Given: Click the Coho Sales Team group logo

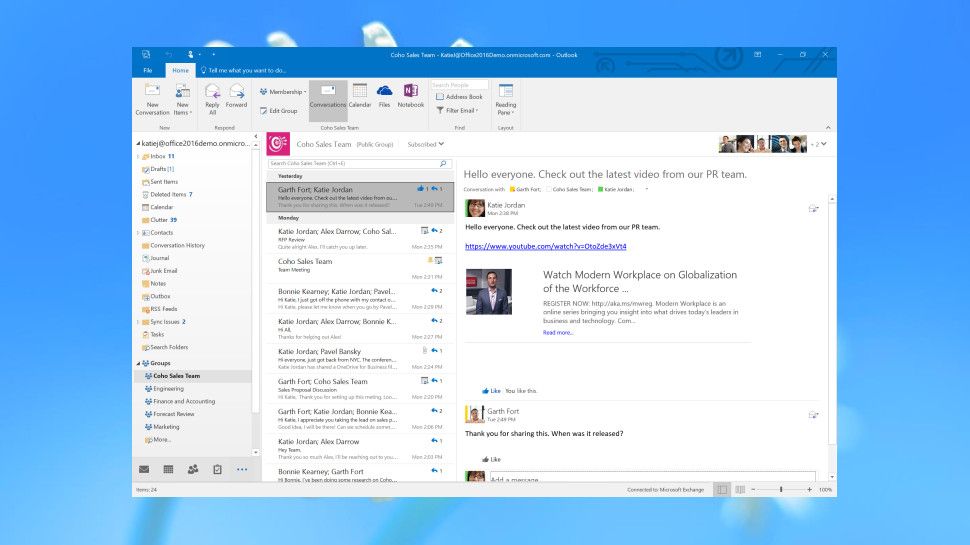Looking at the screenshot, I should (x=278, y=144).
